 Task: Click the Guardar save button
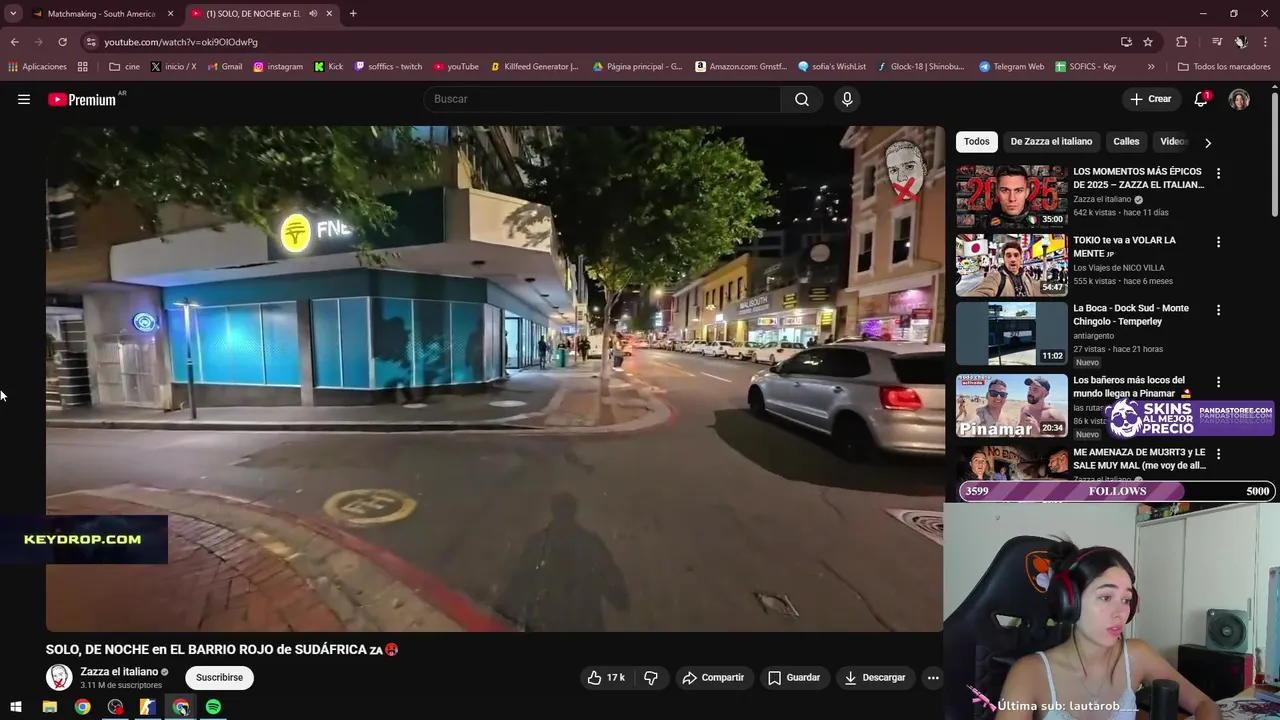(794, 677)
